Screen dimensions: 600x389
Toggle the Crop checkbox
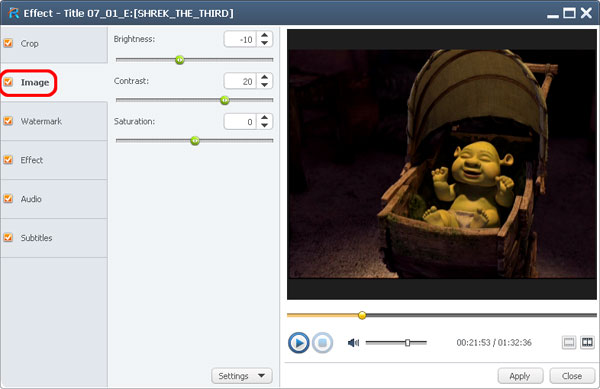8,43
